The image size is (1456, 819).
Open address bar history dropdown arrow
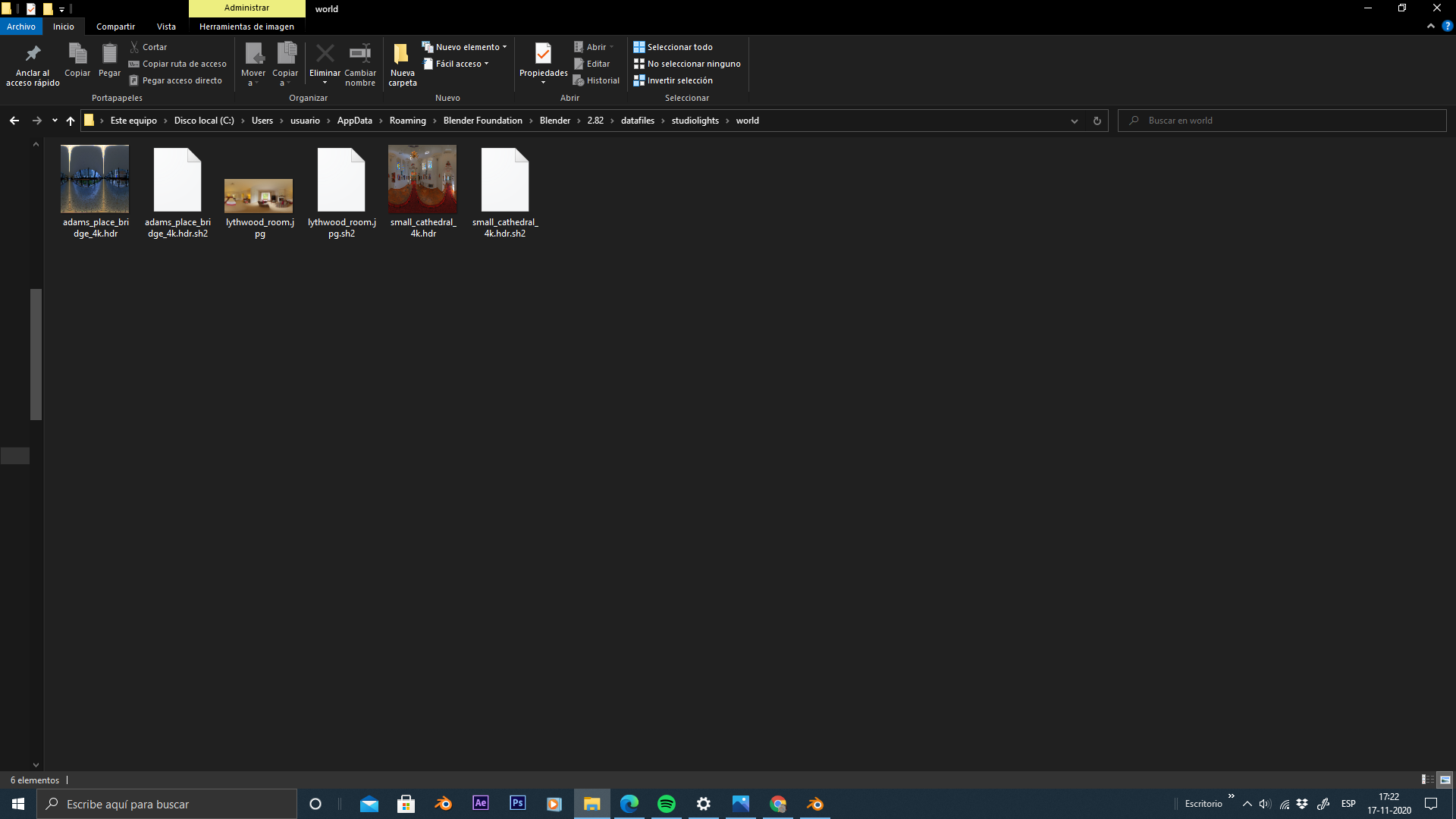[1074, 121]
